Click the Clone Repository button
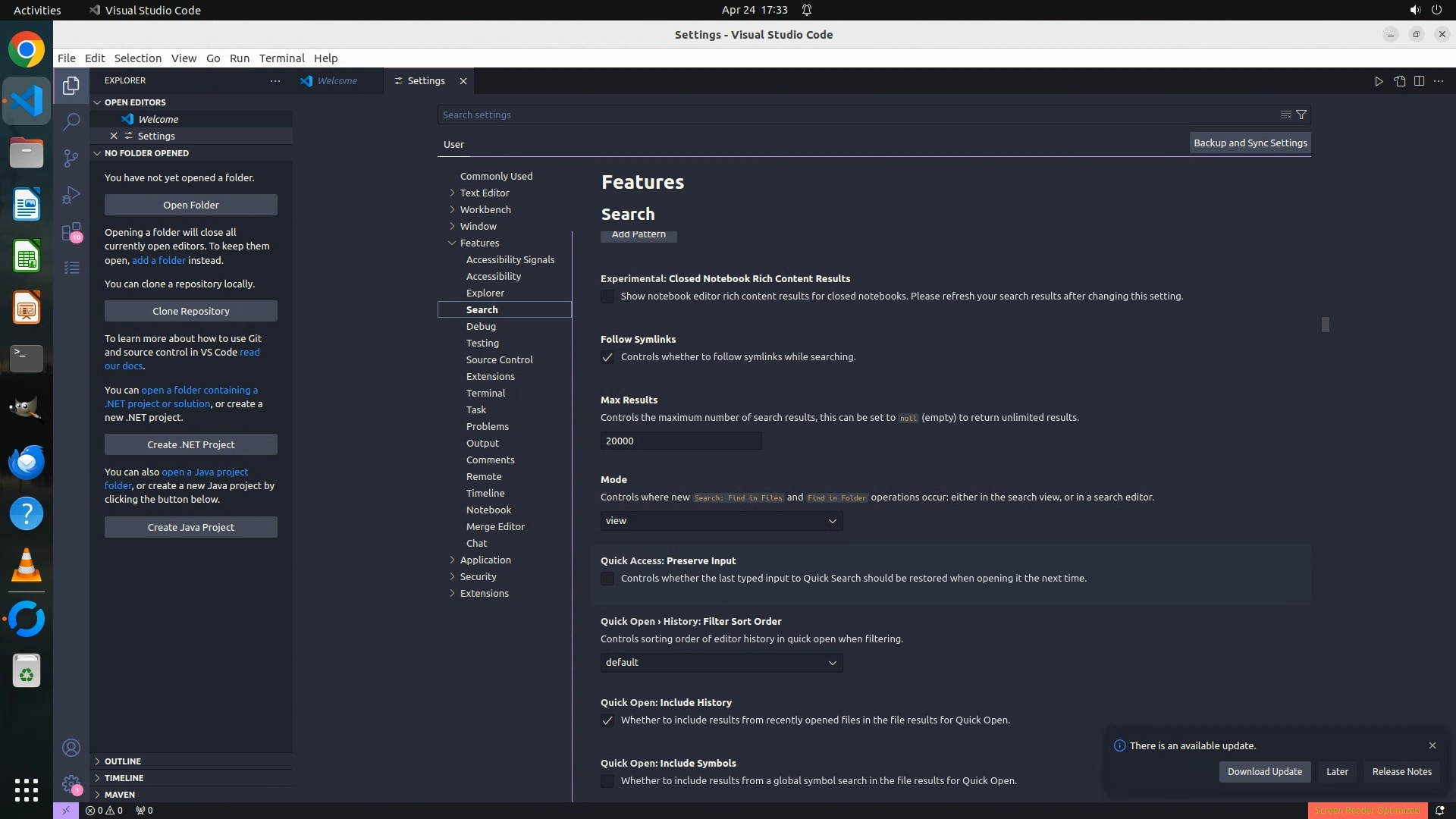Image resolution: width=1456 pixels, height=819 pixels. [190, 311]
